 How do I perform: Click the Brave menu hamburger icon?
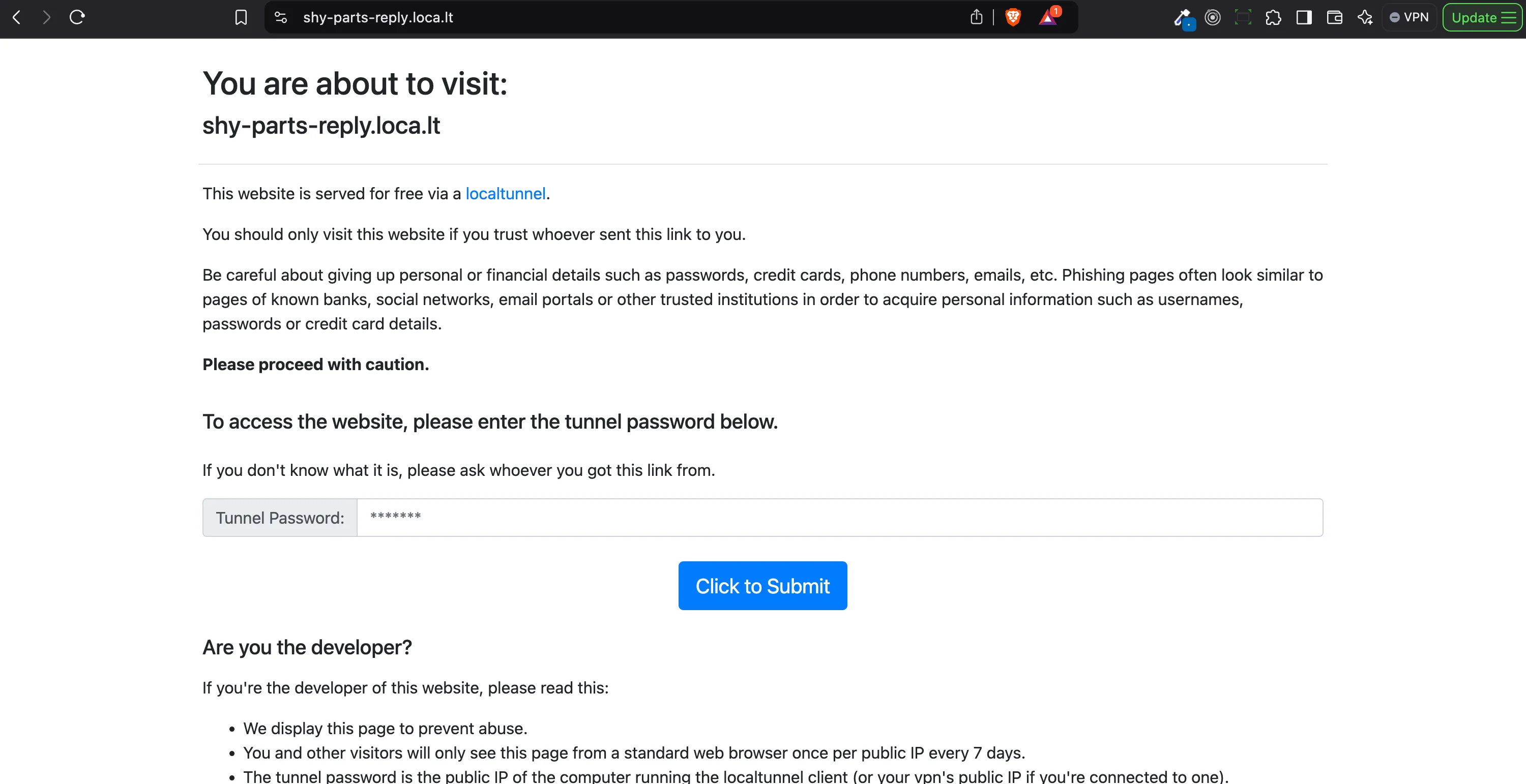(x=1509, y=17)
